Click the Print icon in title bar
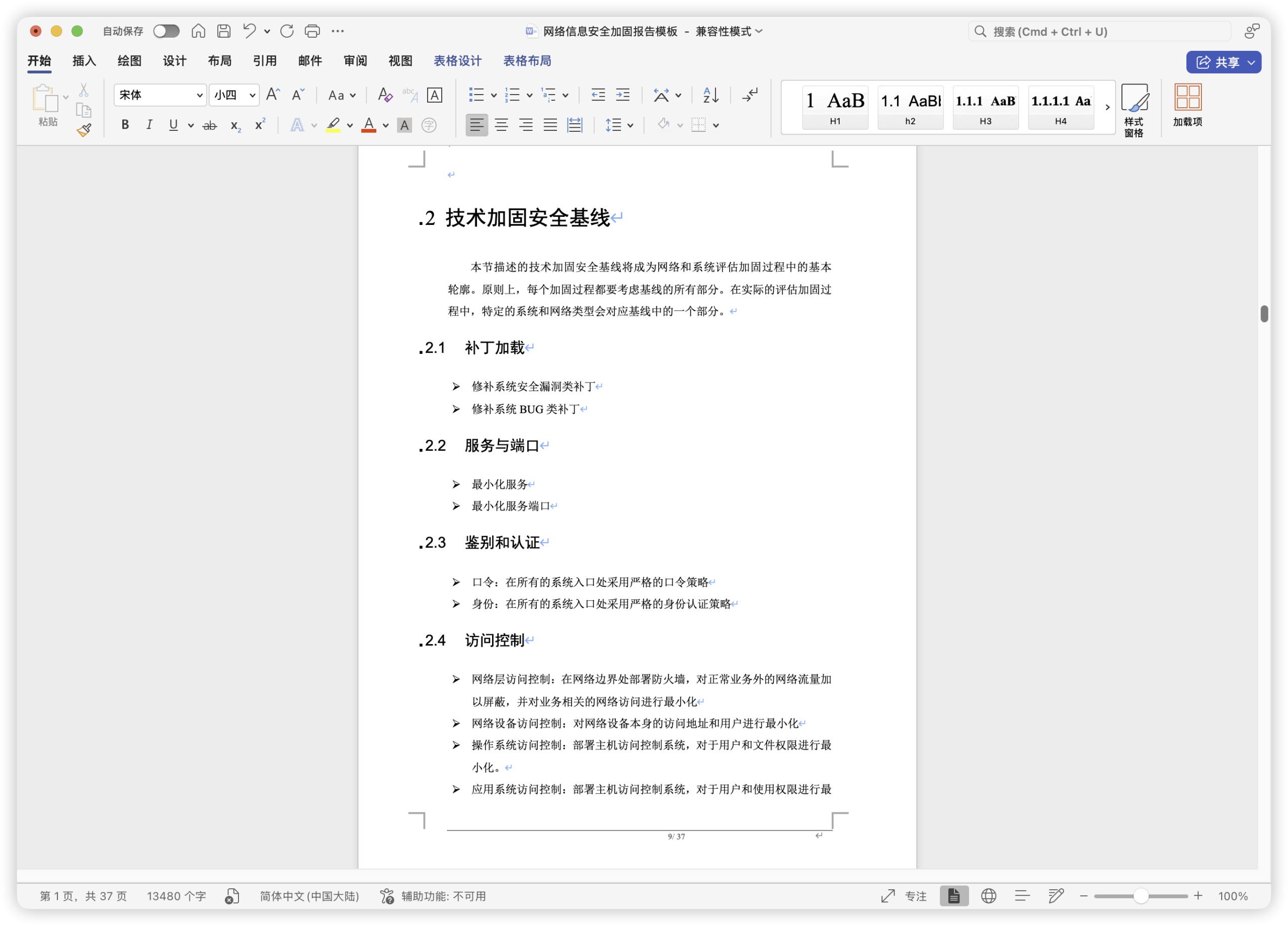1288x926 pixels. pos(312,31)
